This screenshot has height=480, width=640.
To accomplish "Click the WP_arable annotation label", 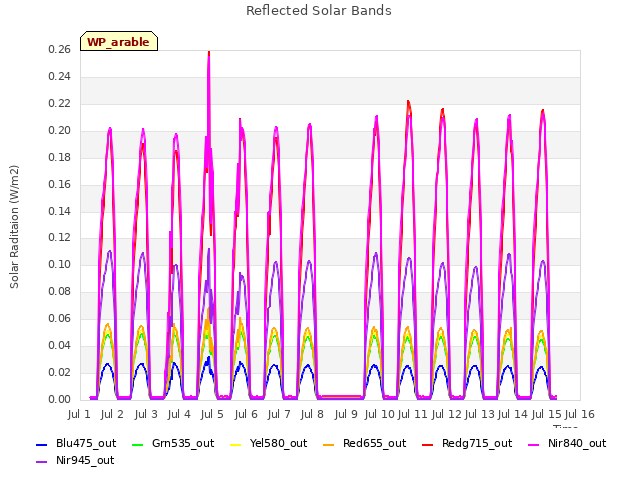I will 118,42.
